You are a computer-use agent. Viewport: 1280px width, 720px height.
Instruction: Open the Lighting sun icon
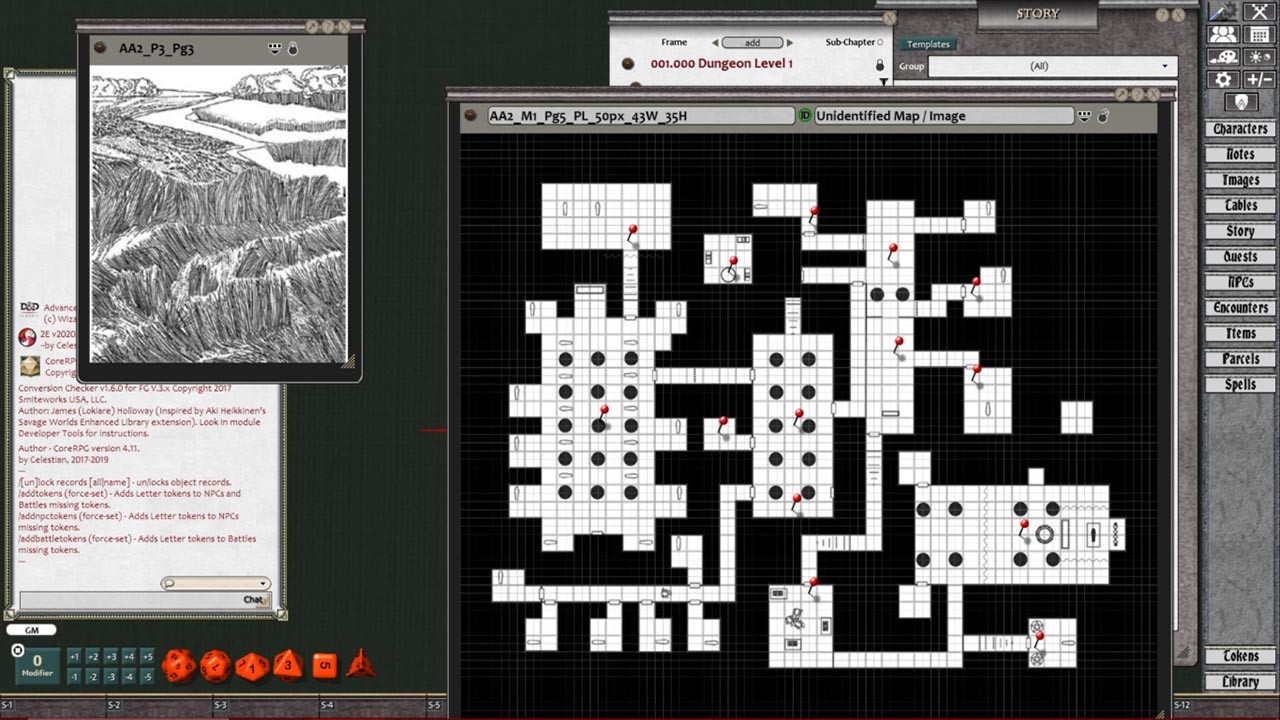pyautogui.click(x=1259, y=57)
